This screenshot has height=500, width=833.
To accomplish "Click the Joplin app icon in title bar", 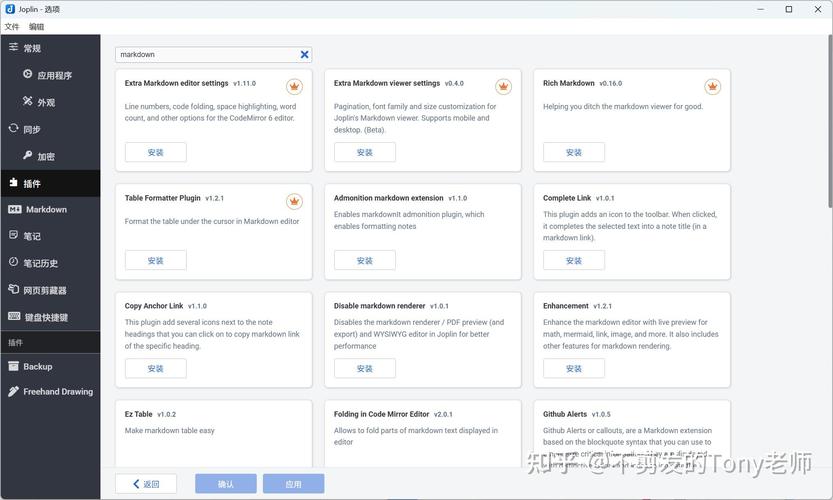I will tap(10, 9).
